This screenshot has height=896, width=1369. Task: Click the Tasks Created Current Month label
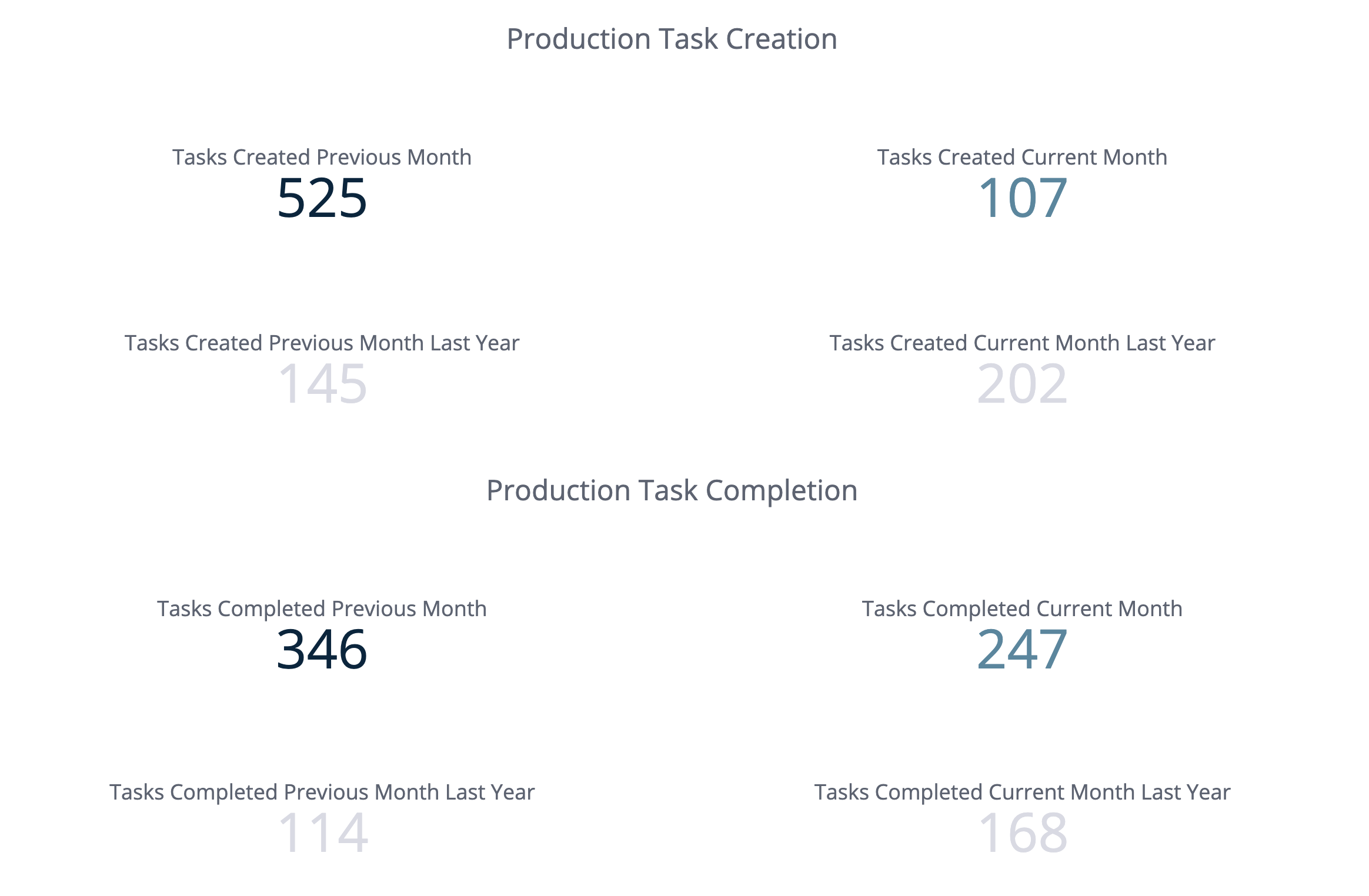point(1022,158)
